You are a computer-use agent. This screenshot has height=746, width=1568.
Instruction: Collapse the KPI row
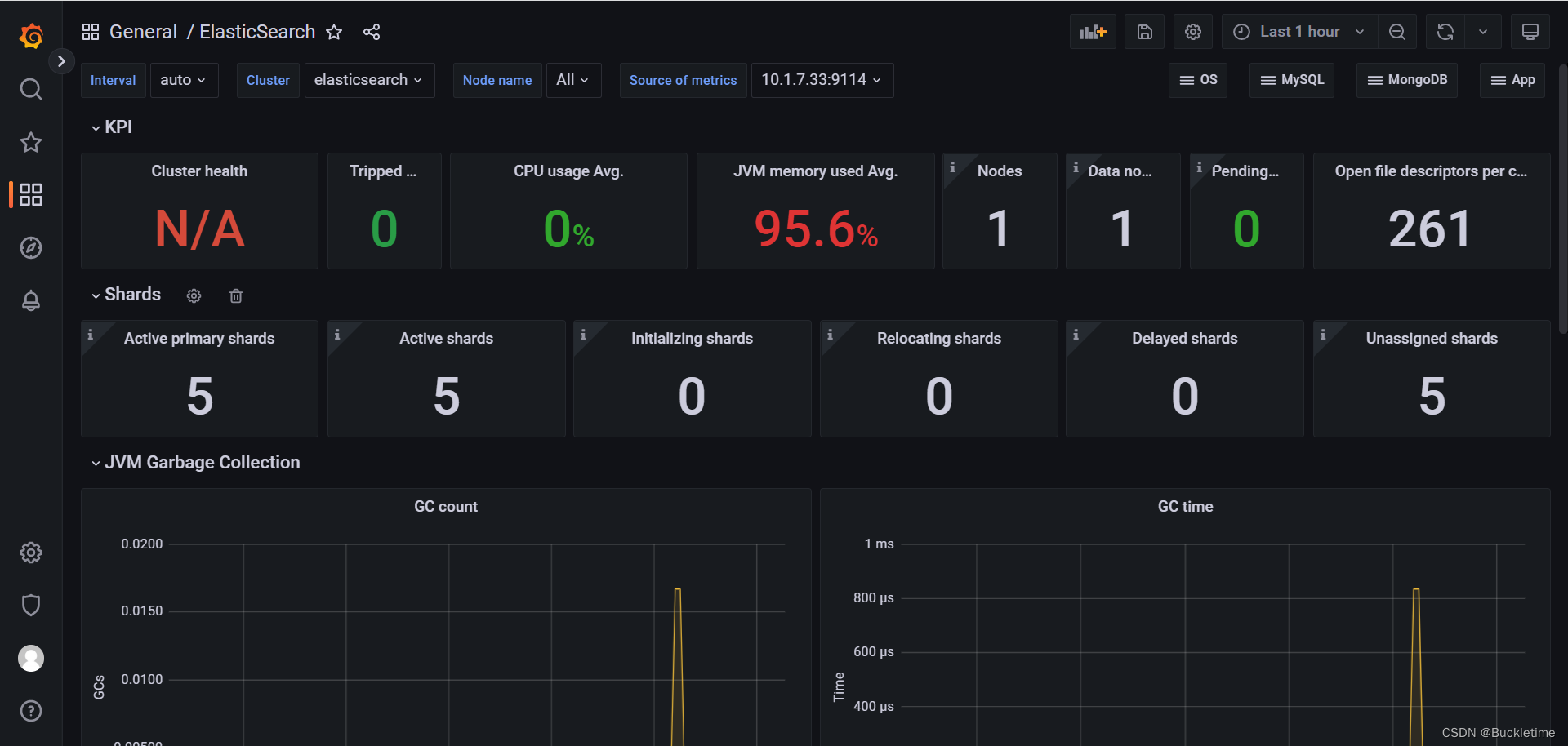(x=111, y=127)
